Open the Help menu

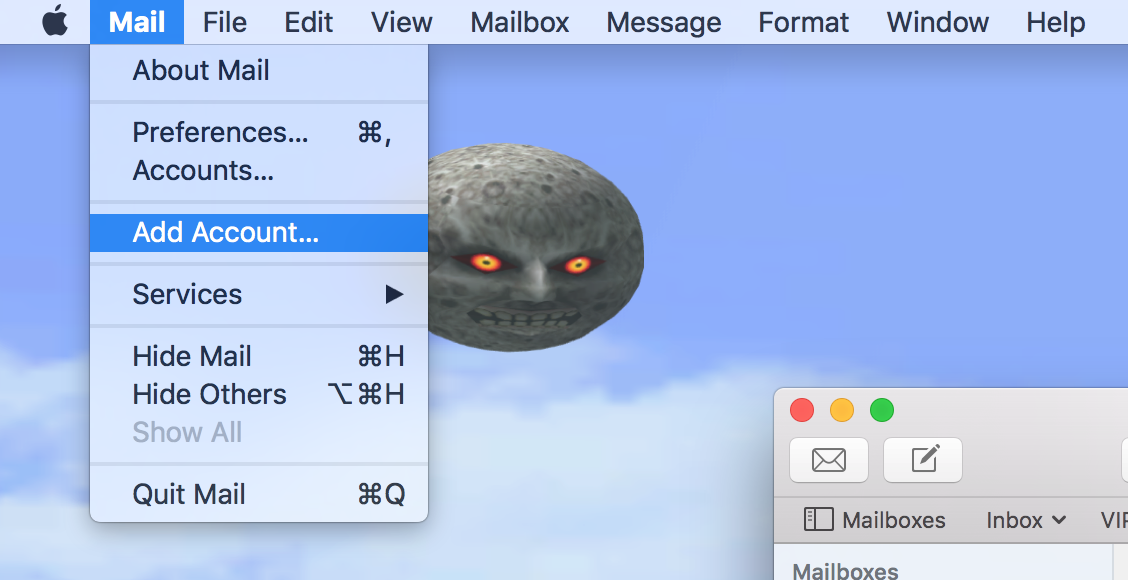[1055, 22]
